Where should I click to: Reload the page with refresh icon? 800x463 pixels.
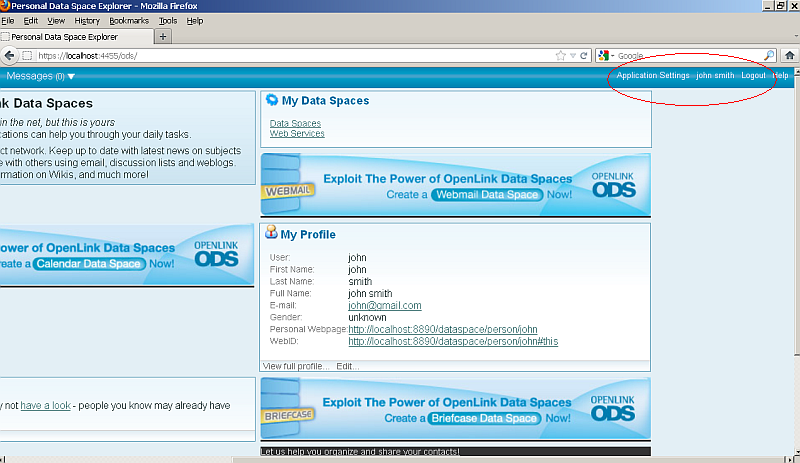coord(584,55)
